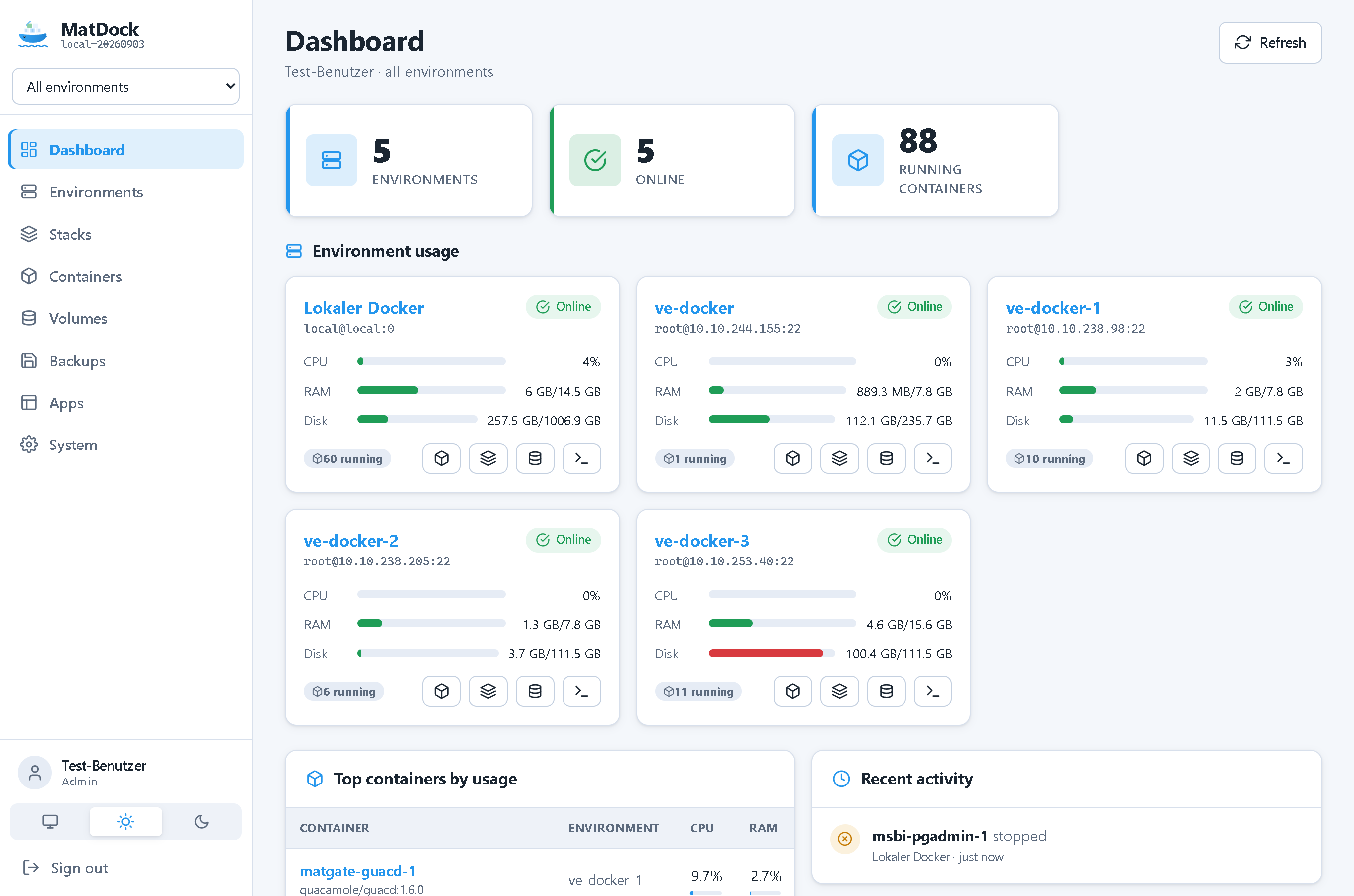Switch to light theme mode
This screenshot has width=1354, height=896.
click(x=125, y=822)
